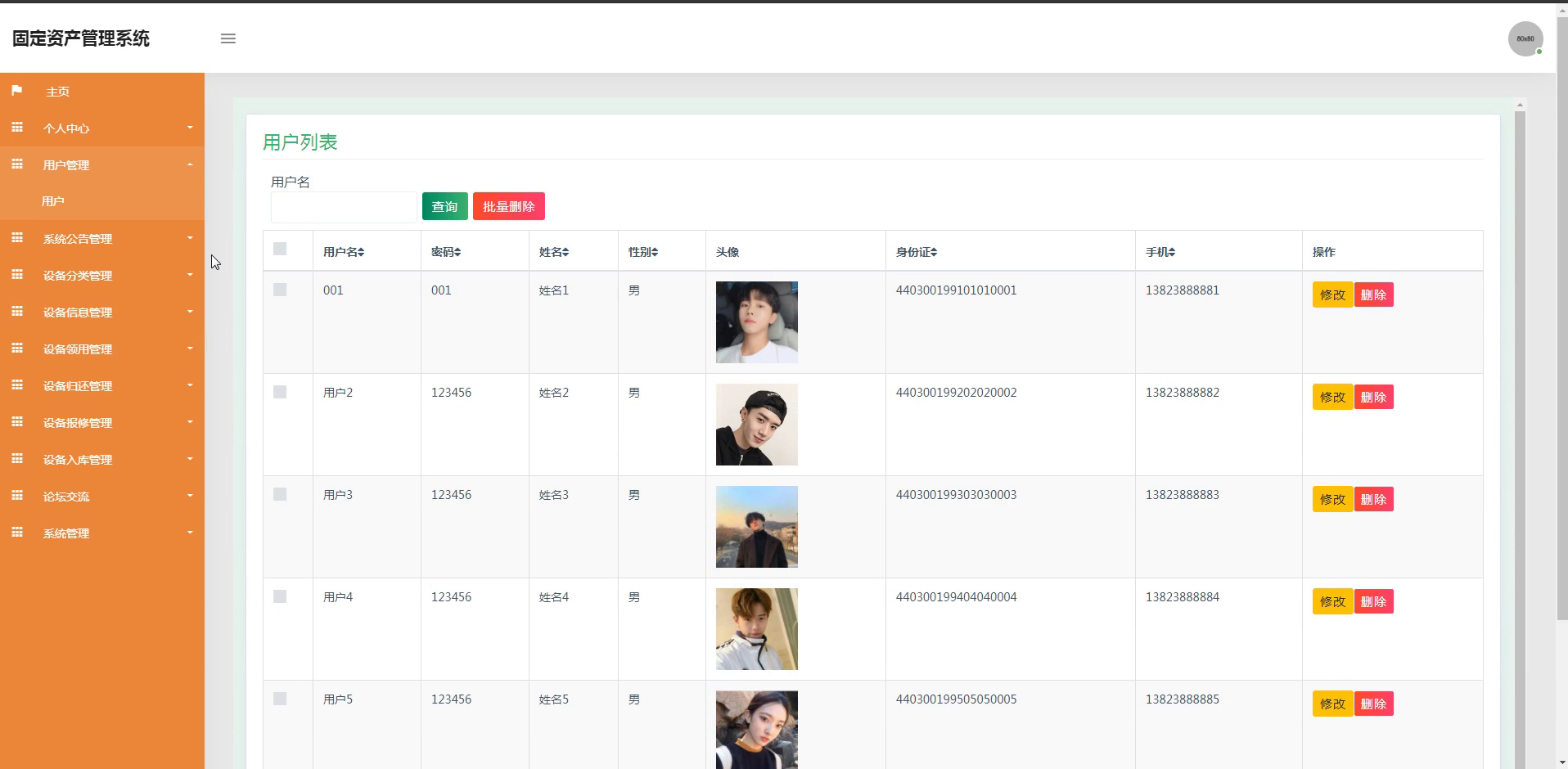Open 系统管理 sidebar menu

pos(102,533)
